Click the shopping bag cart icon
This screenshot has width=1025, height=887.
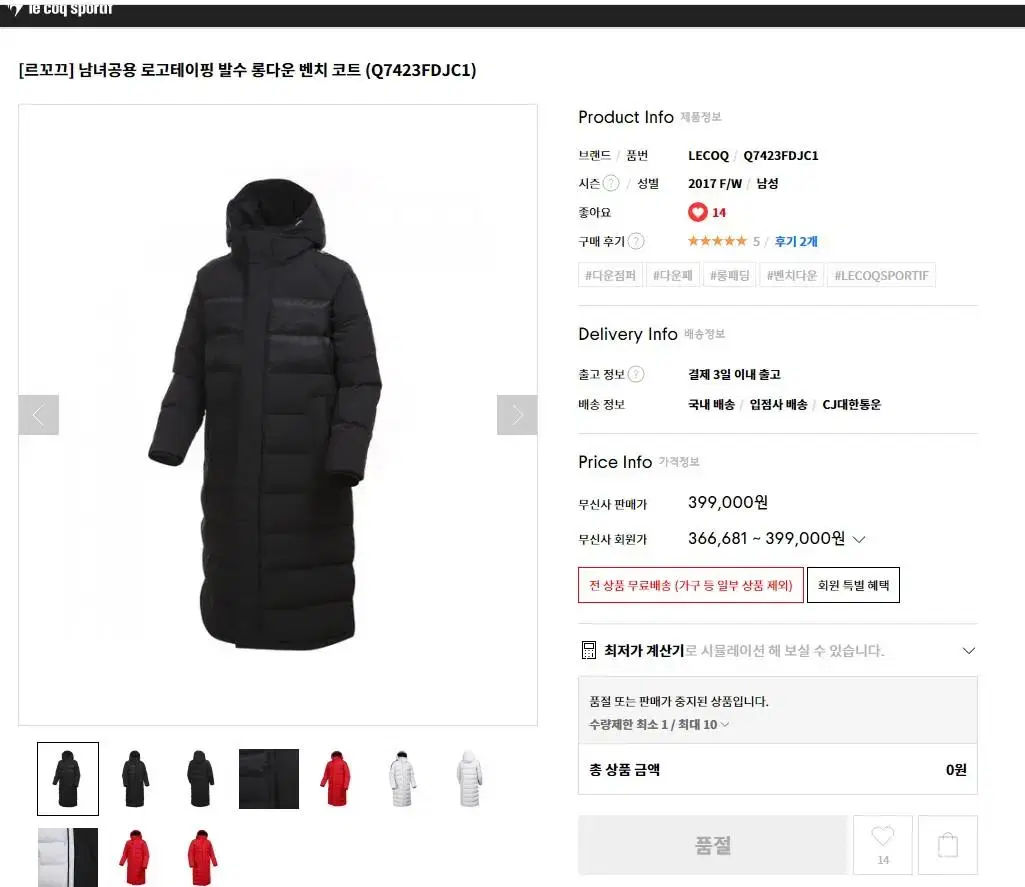948,845
